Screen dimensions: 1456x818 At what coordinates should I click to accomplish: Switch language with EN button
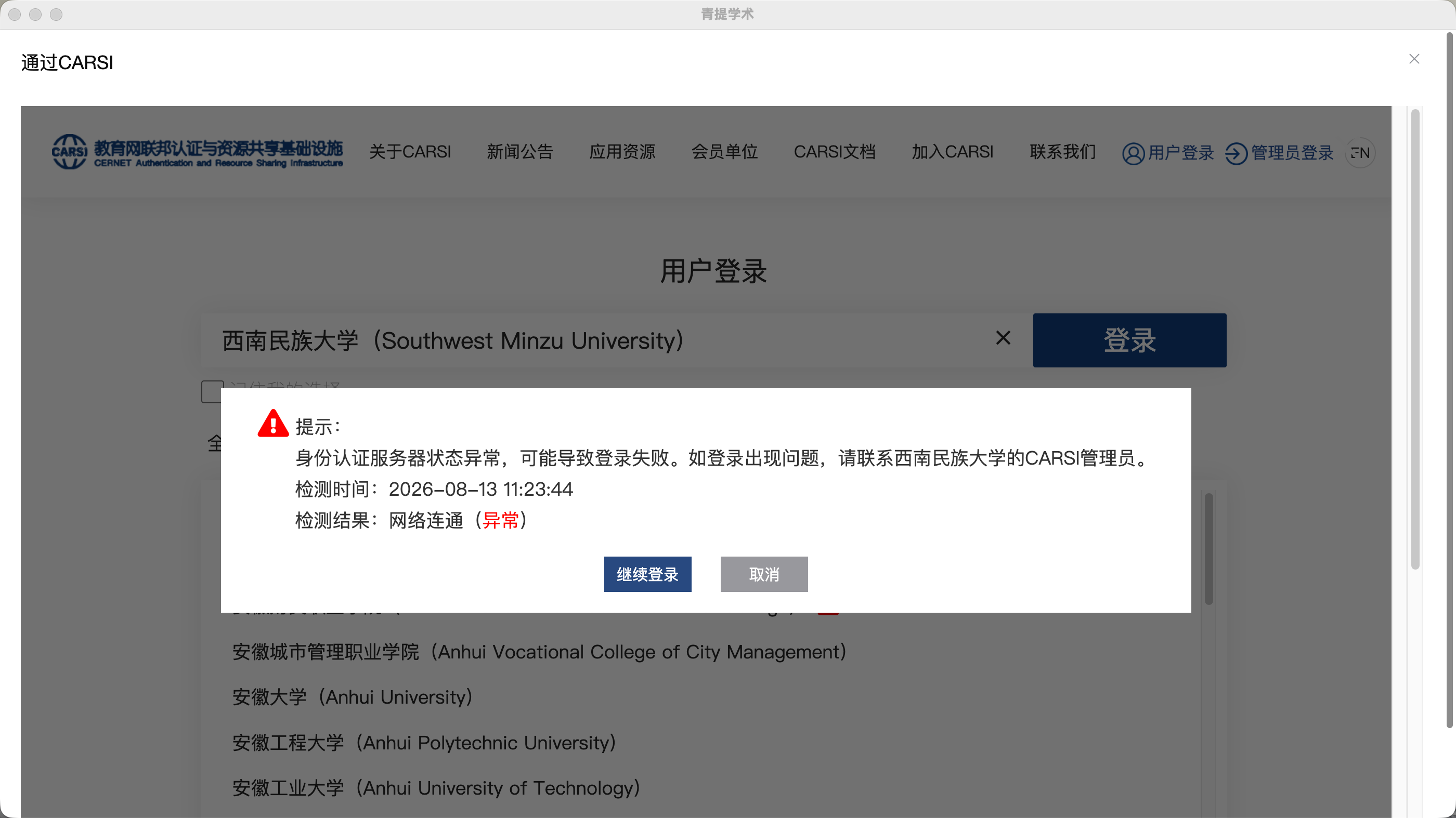pos(1360,152)
